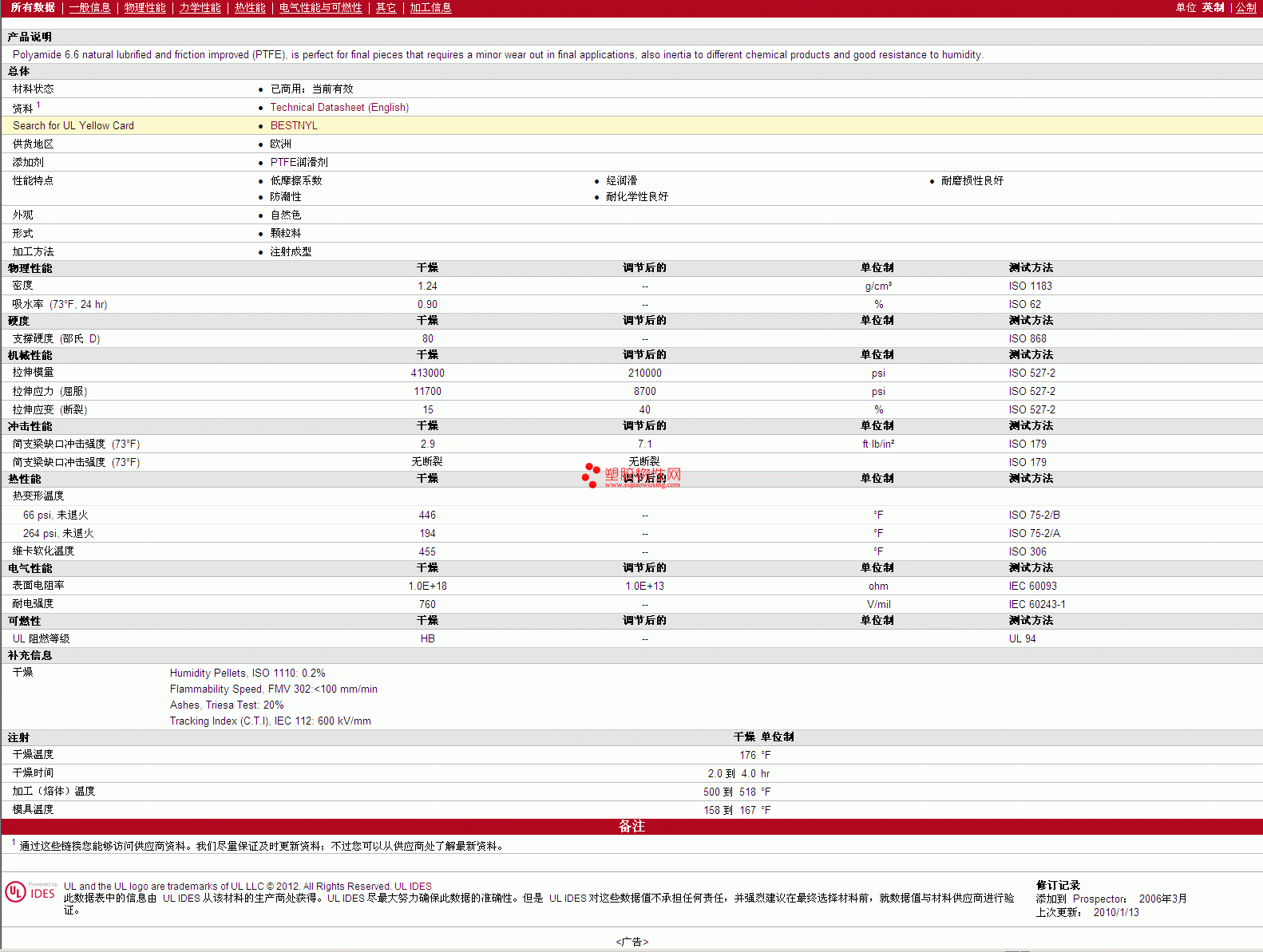The height and width of the screenshot is (952, 1263).
Task: Select the Vicat softening value 455
Action: pyautogui.click(x=427, y=551)
